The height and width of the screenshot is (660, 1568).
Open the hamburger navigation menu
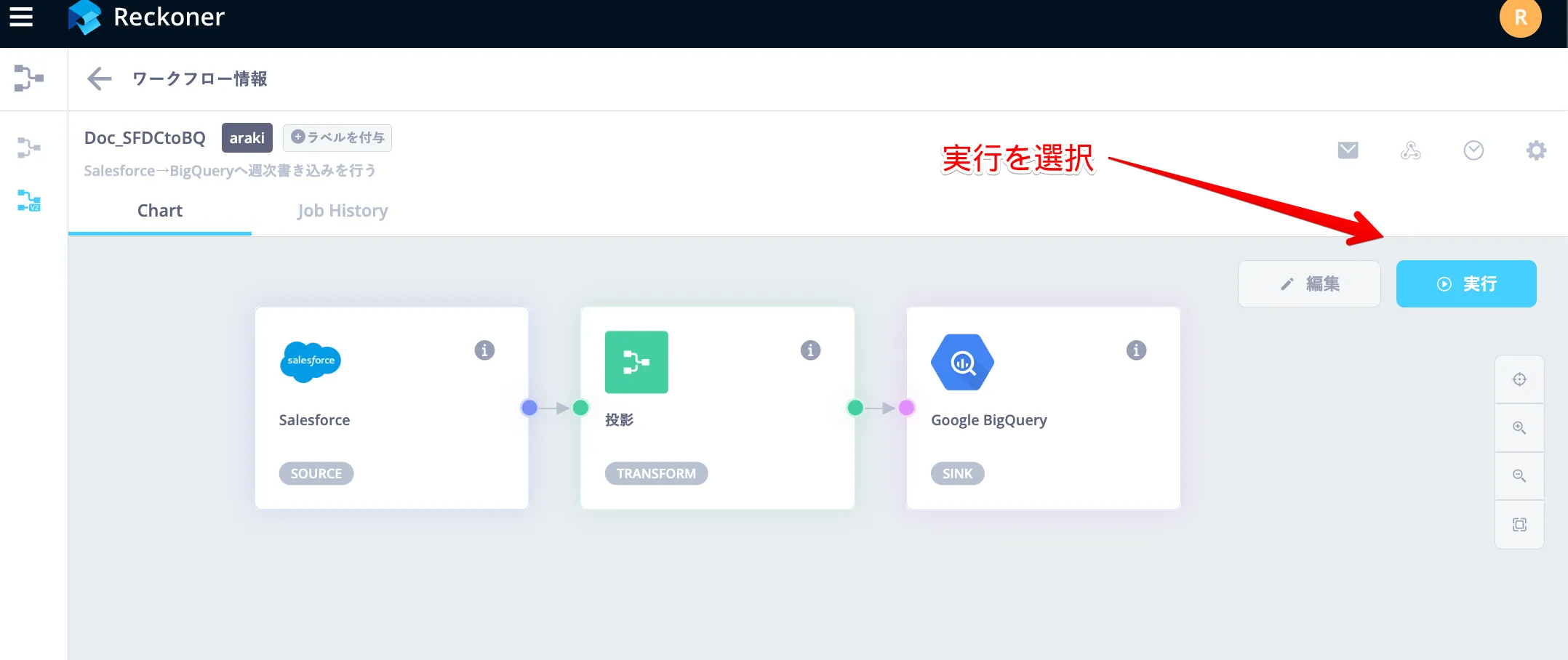pos(21,17)
